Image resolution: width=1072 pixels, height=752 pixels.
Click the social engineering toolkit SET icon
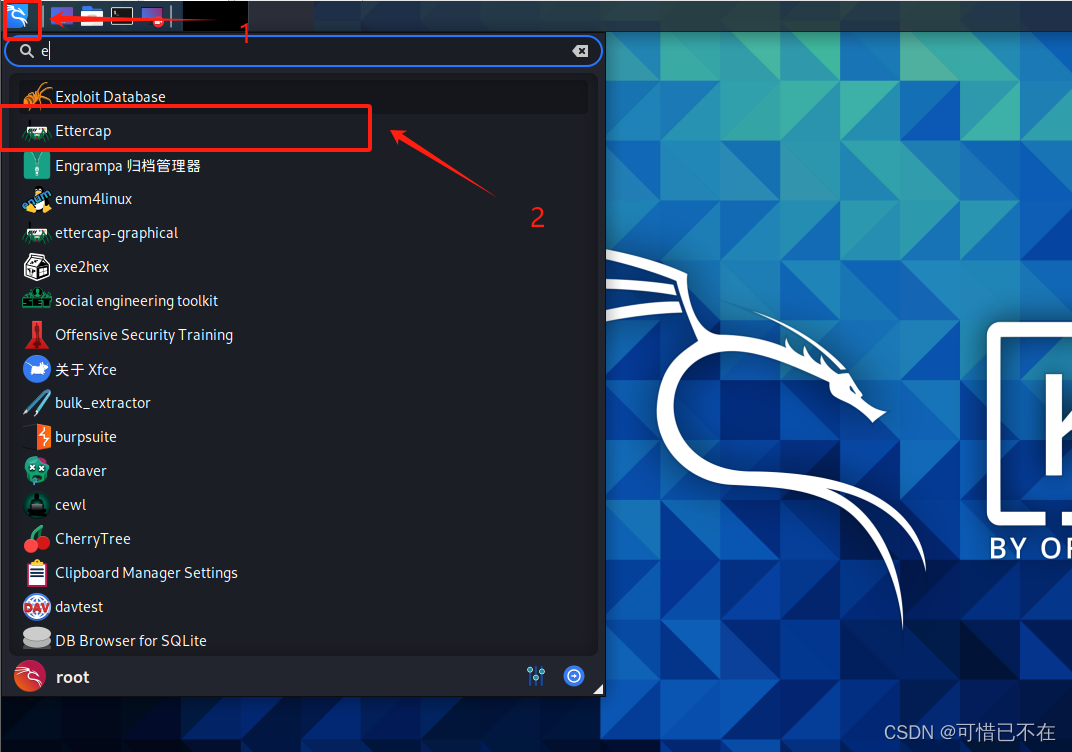coord(37,299)
